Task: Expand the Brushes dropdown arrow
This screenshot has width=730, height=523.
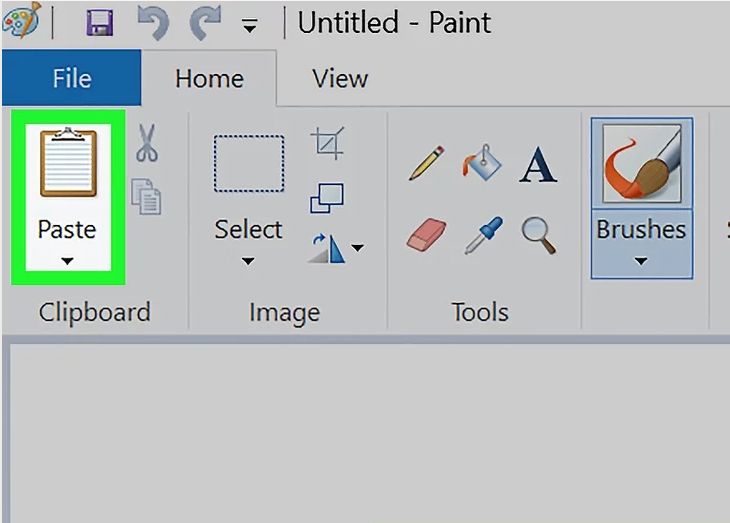Action: pos(641,261)
